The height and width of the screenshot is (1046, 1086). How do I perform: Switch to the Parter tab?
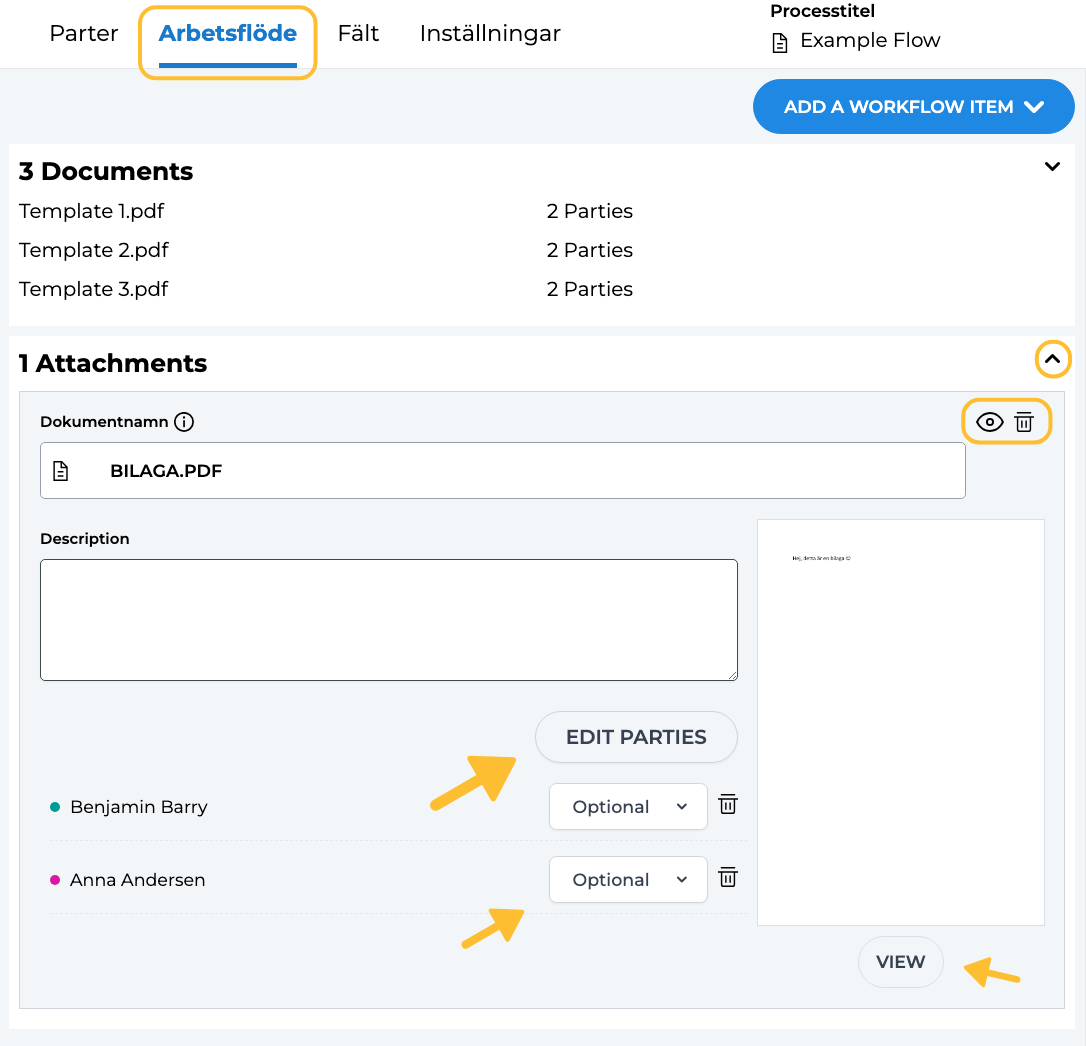coord(84,33)
